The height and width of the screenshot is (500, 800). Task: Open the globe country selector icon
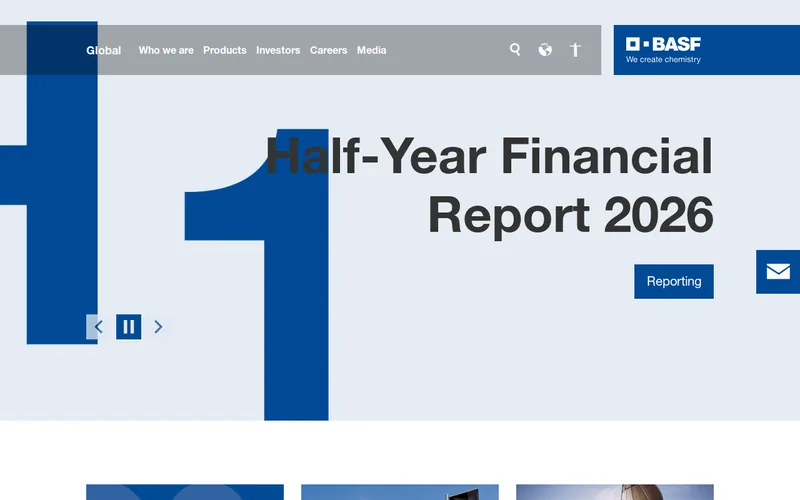click(x=545, y=49)
